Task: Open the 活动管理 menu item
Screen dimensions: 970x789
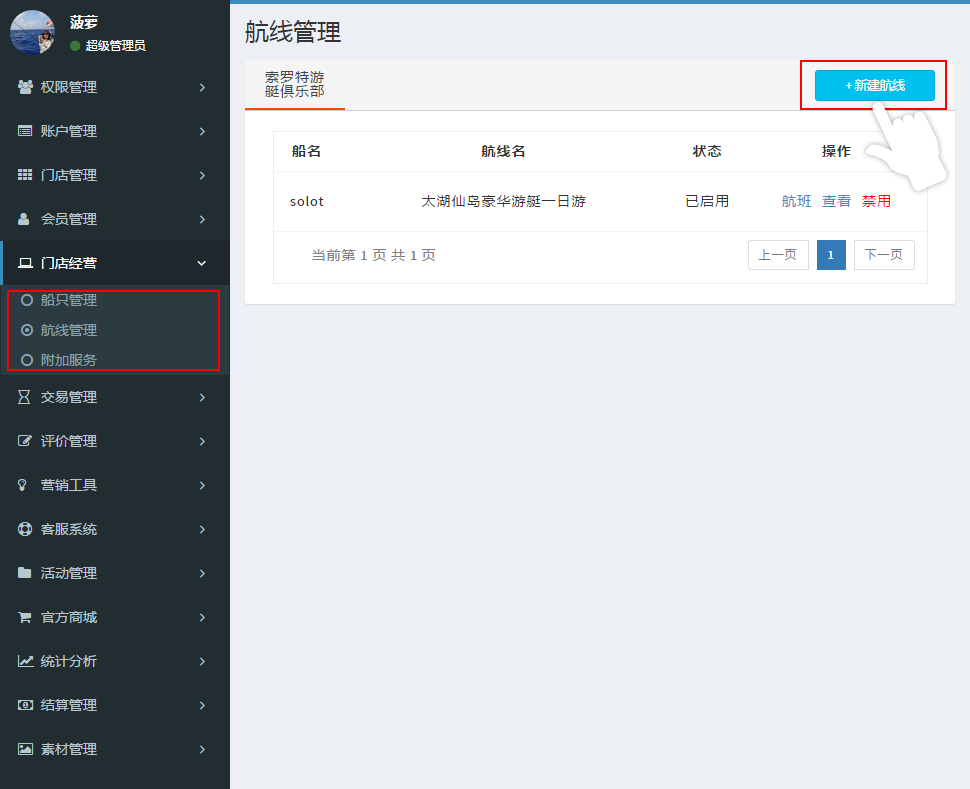Action: tap(114, 573)
